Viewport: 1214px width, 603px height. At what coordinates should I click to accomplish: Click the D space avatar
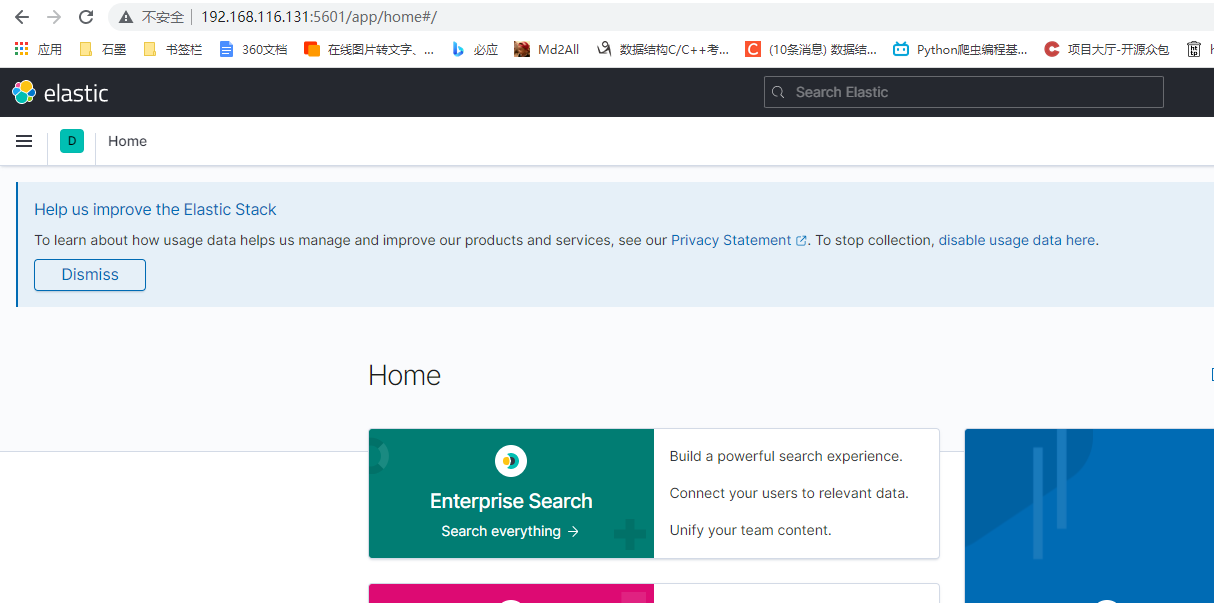pos(72,141)
